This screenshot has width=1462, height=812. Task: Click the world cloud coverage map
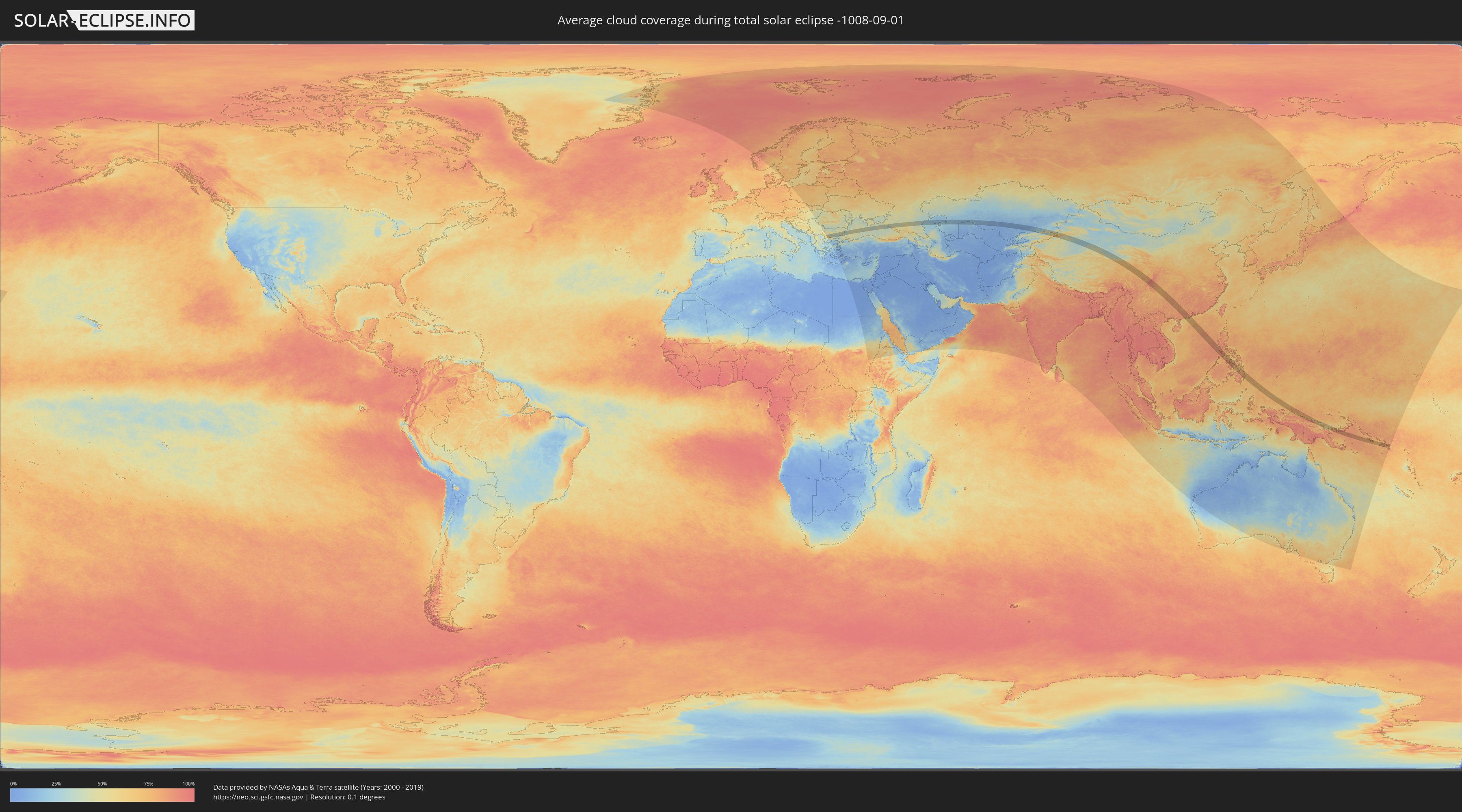pyautogui.click(x=731, y=406)
